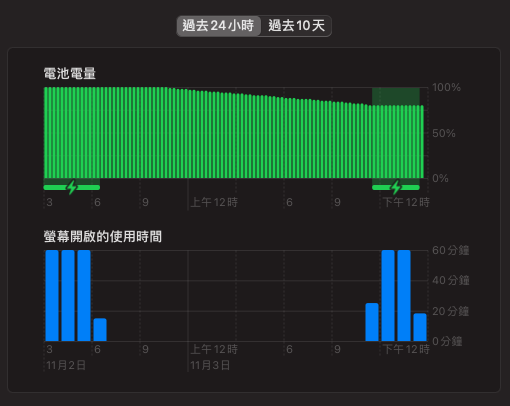Screen dimensions: 510x406
Task: Click the 20 分鐘 axis label
Action: click(x=451, y=311)
